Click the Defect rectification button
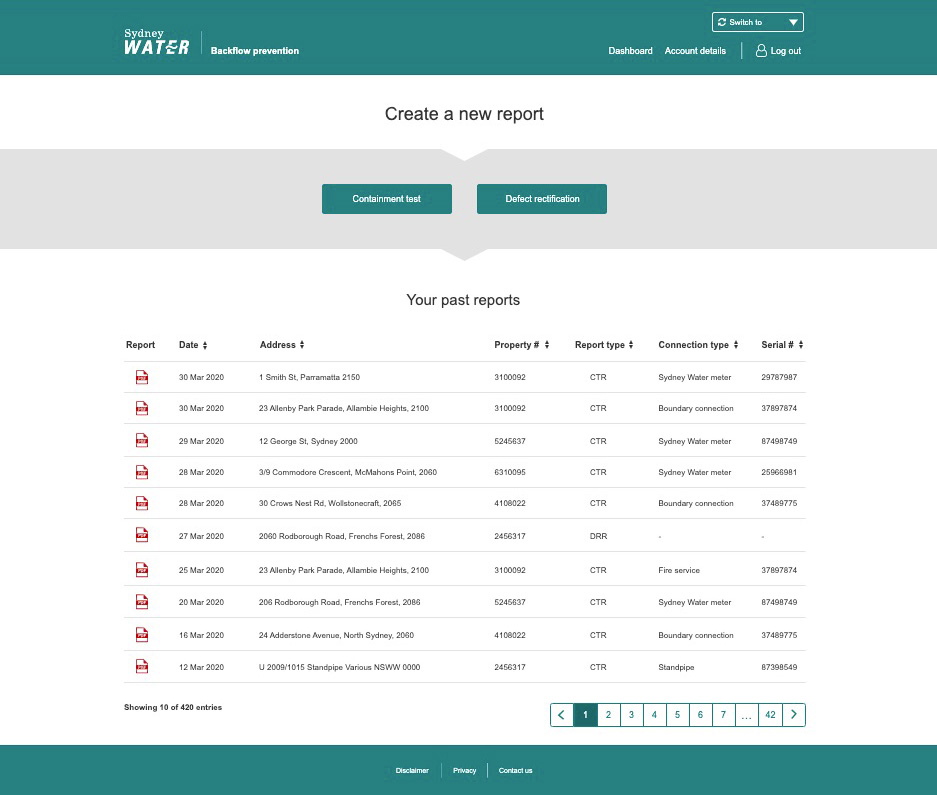937x795 pixels. (542, 199)
